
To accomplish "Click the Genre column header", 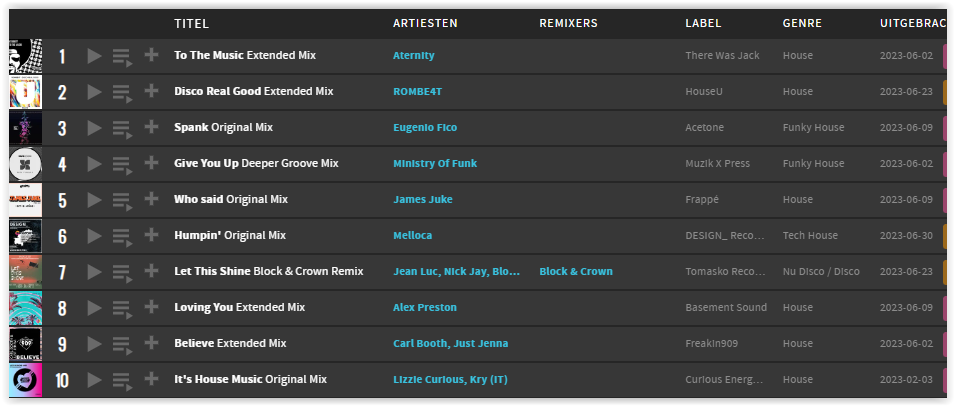I will tap(802, 24).
